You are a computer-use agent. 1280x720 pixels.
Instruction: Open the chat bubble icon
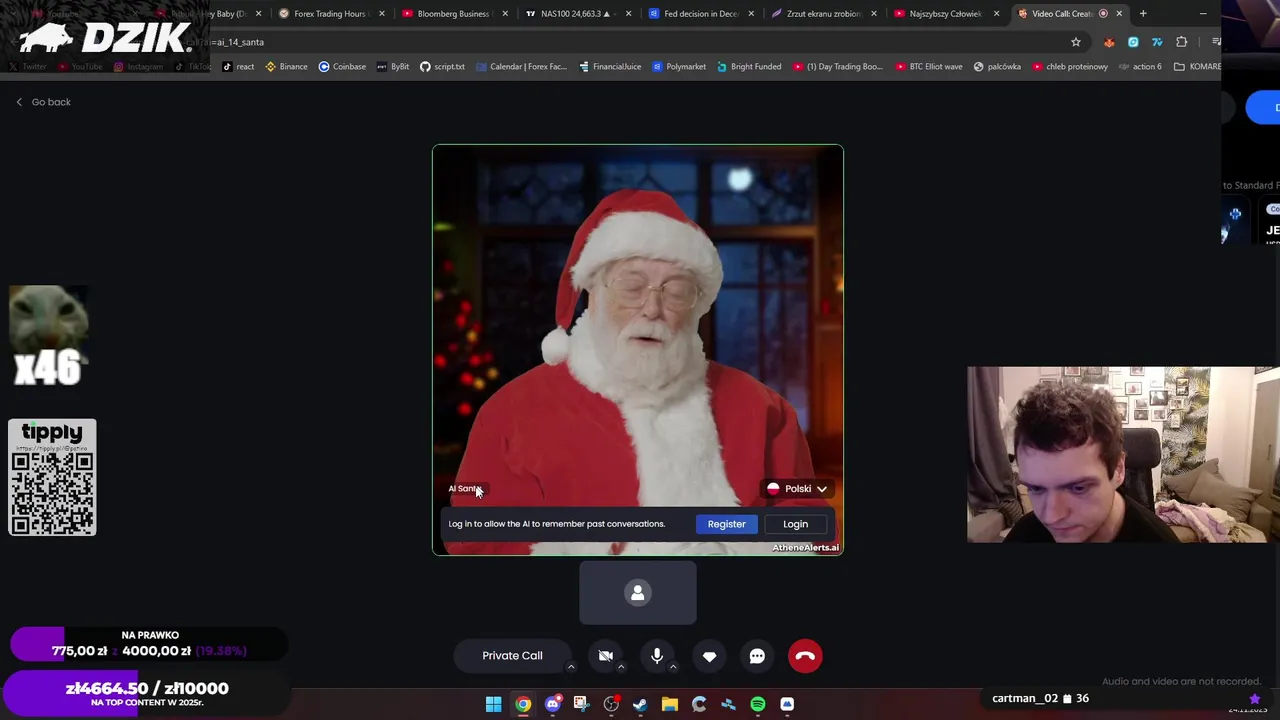tap(757, 656)
